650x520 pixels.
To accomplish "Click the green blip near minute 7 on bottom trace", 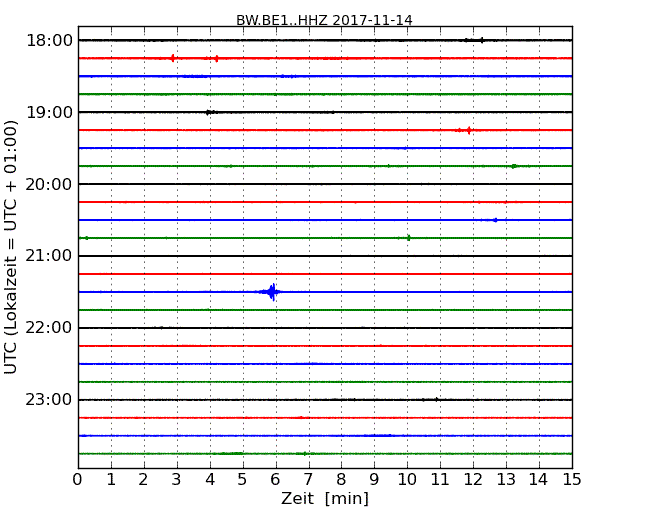I will click(305, 454).
